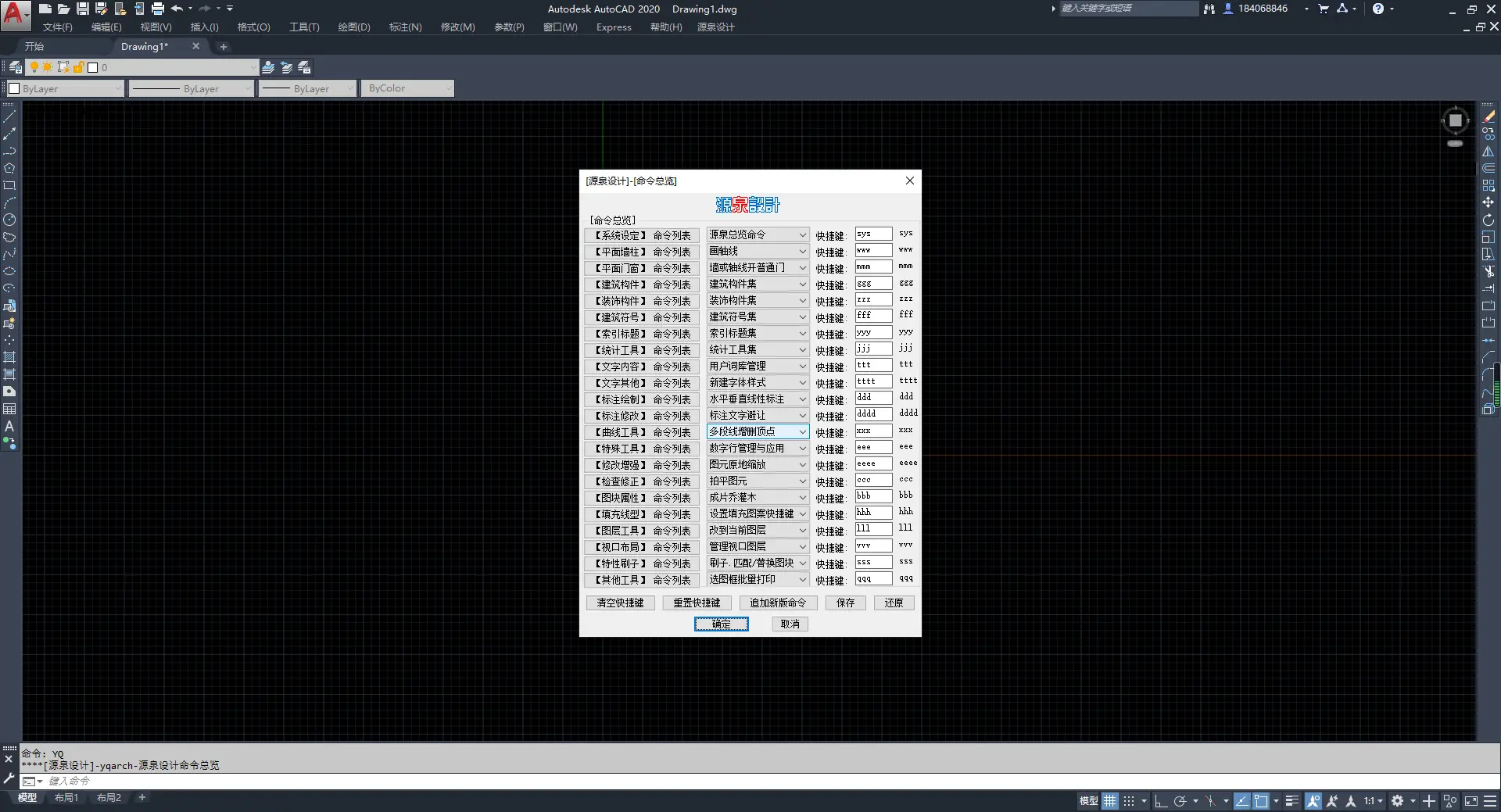Click the Open file folder icon
1501x812 pixels.
(63, 9)
